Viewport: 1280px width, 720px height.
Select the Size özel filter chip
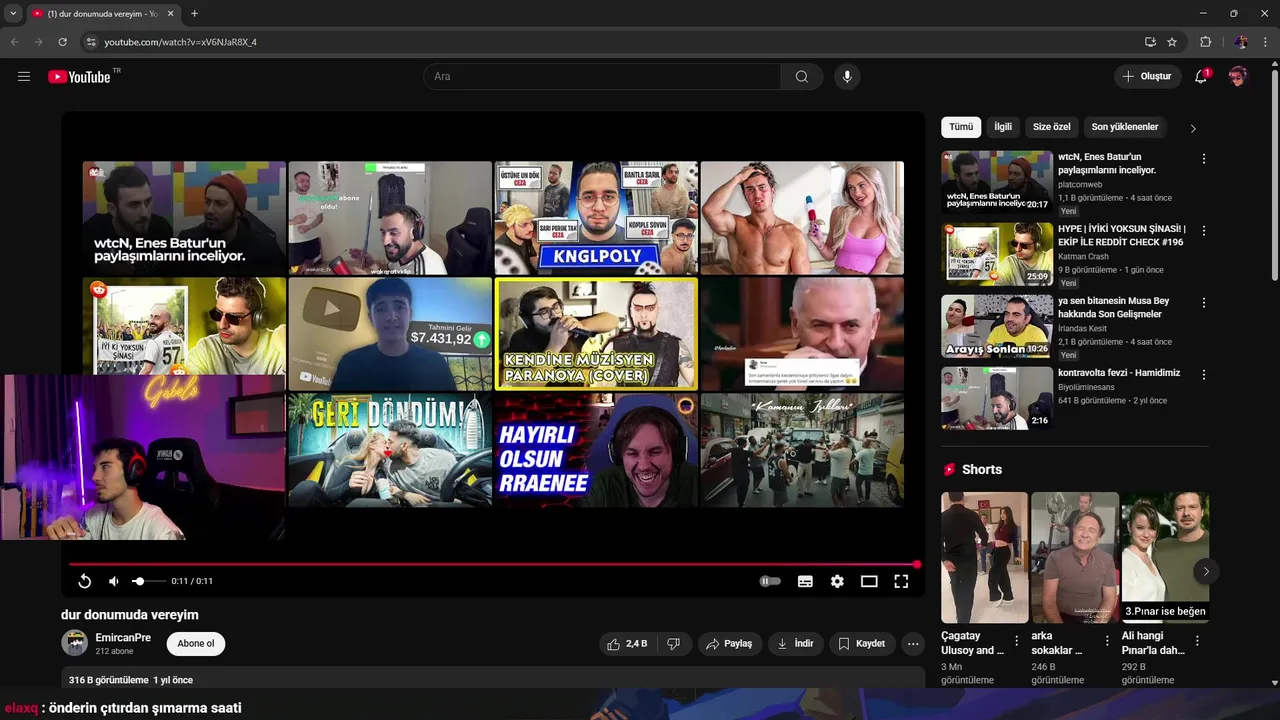(1052, 127)
